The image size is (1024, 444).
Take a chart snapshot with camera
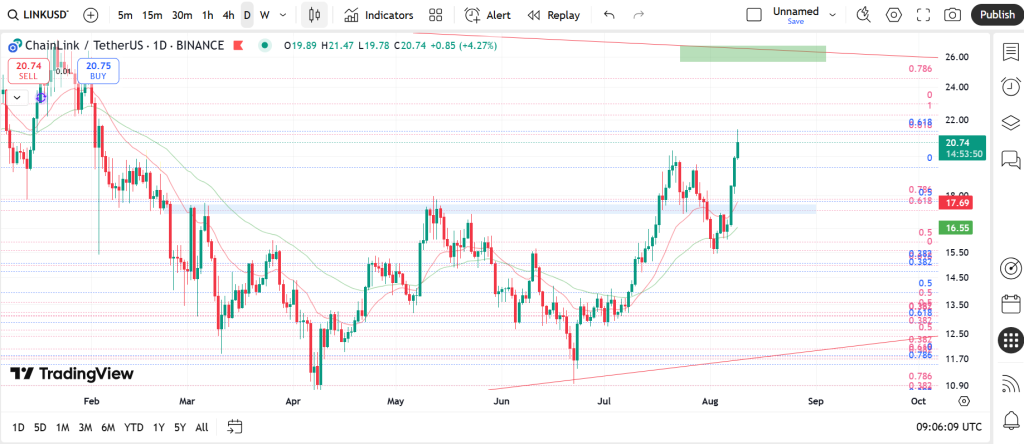[953, 14]
